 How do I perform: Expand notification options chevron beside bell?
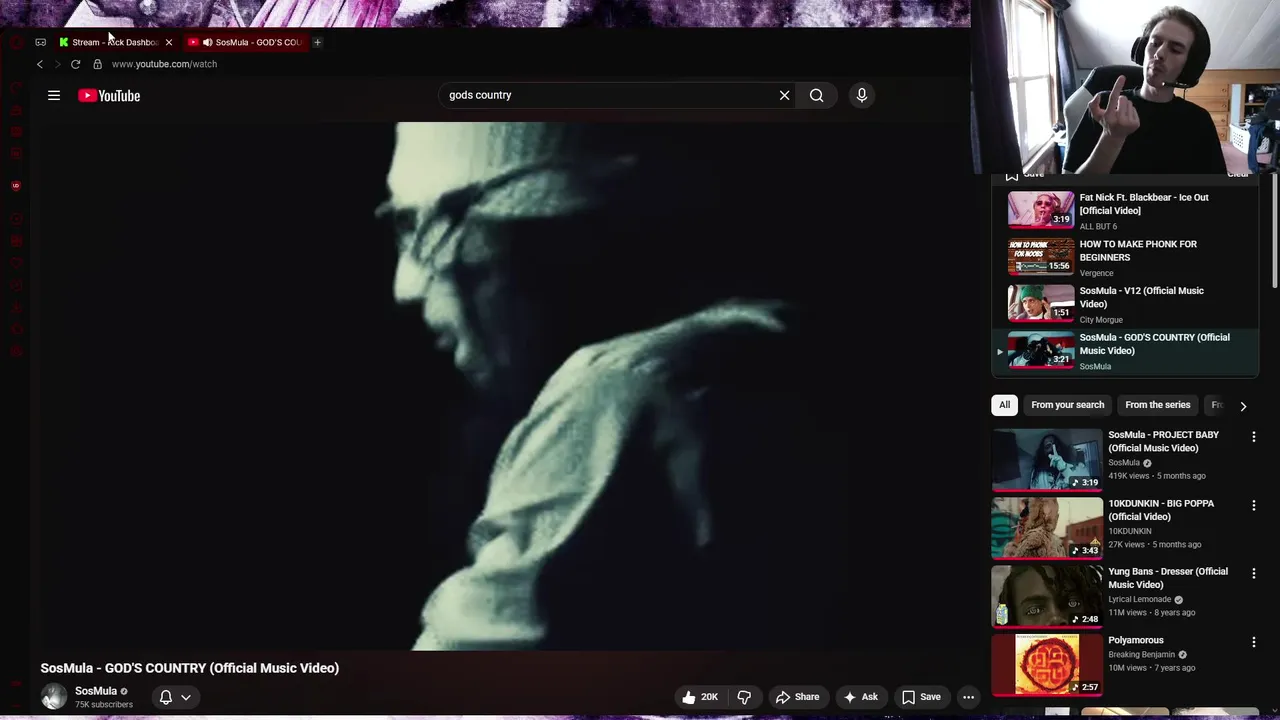186,697
